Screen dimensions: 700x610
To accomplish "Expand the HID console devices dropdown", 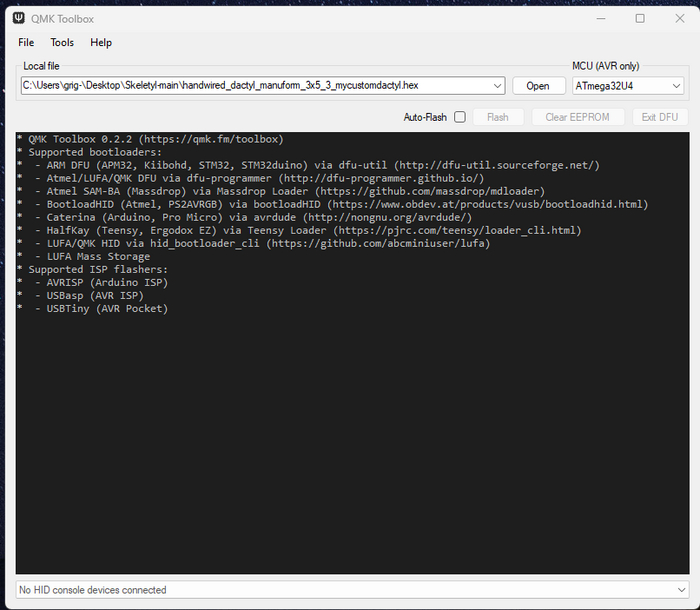I will pyautogui.click(x=352, y=589).
